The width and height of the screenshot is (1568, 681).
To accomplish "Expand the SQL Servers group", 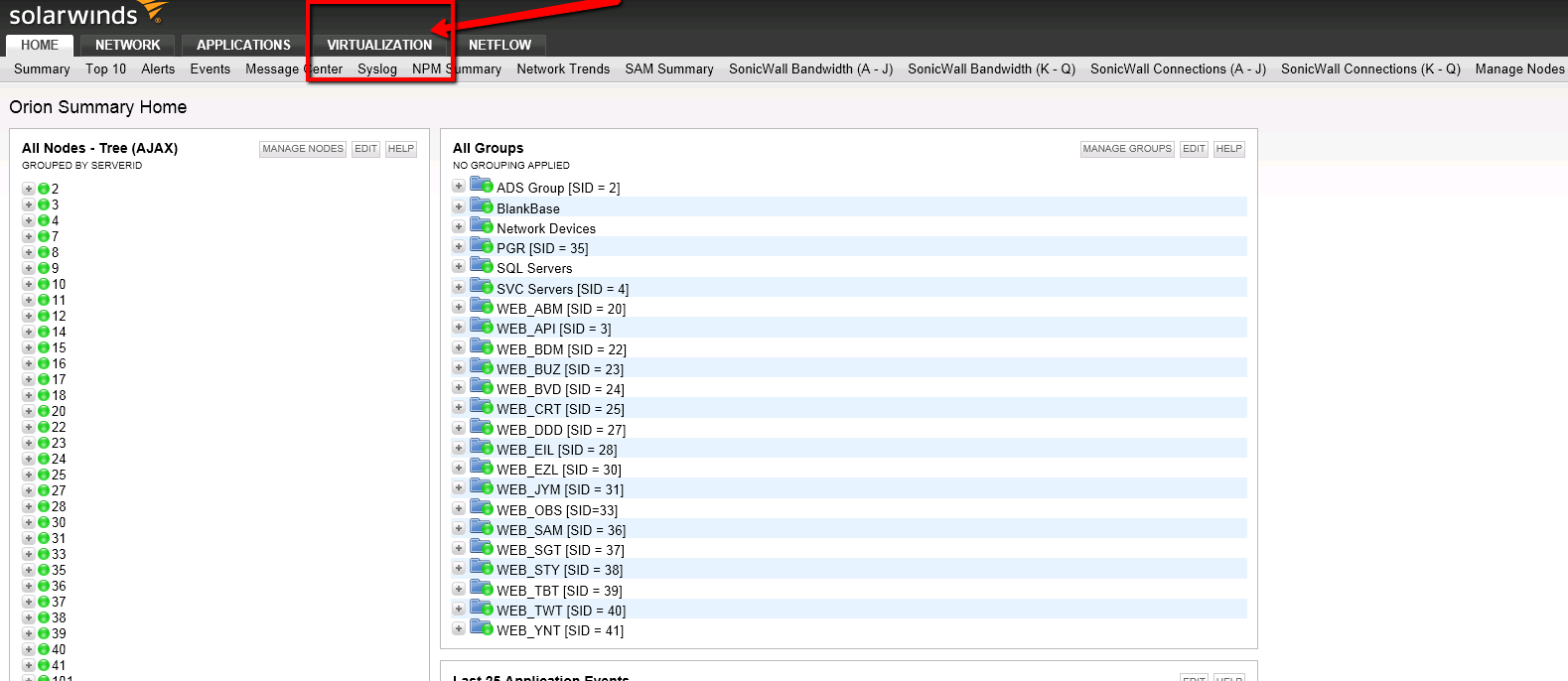I will click(459, 266).
